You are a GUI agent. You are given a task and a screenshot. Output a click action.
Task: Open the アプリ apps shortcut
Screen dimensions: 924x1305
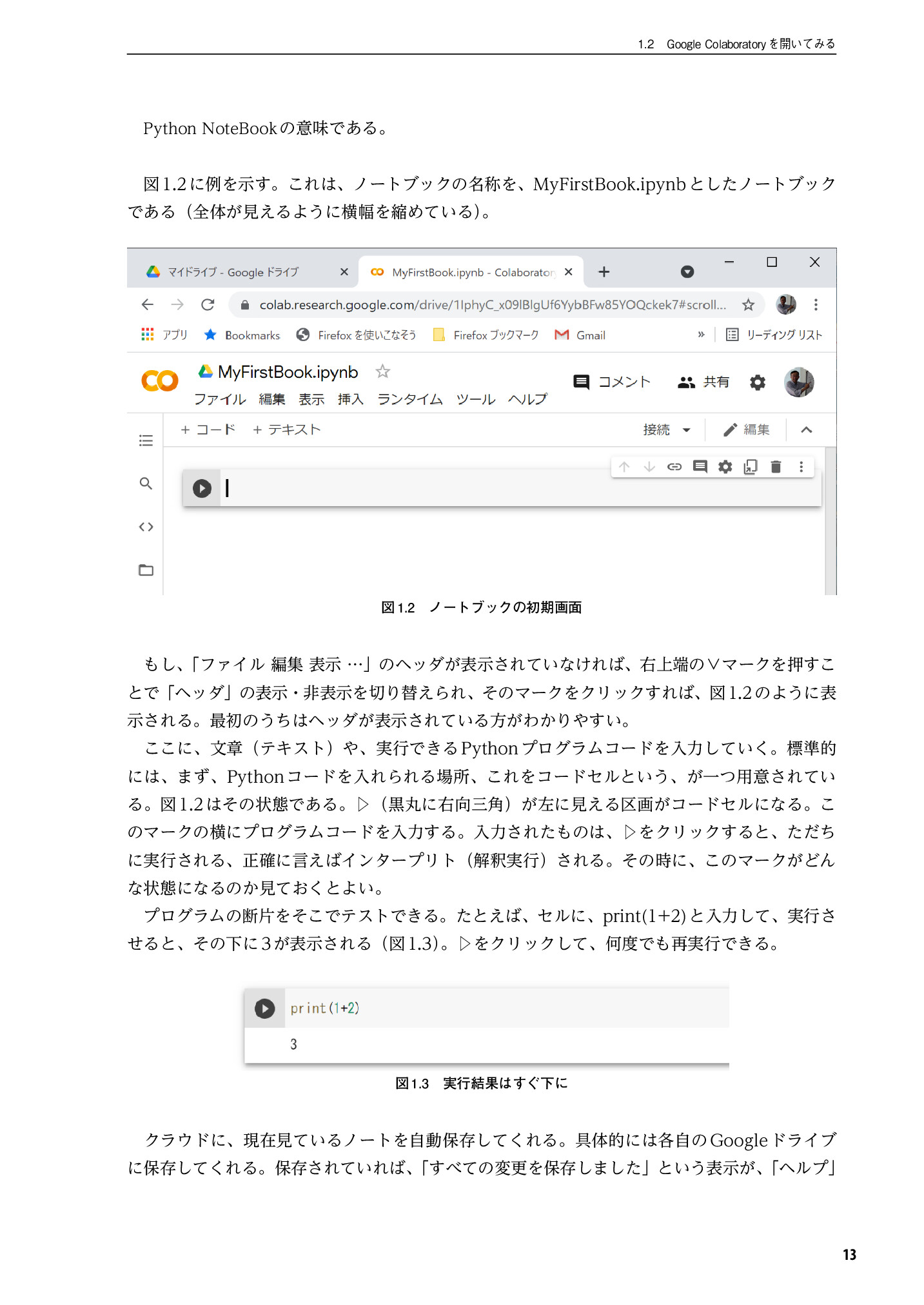tap(164, 335)
